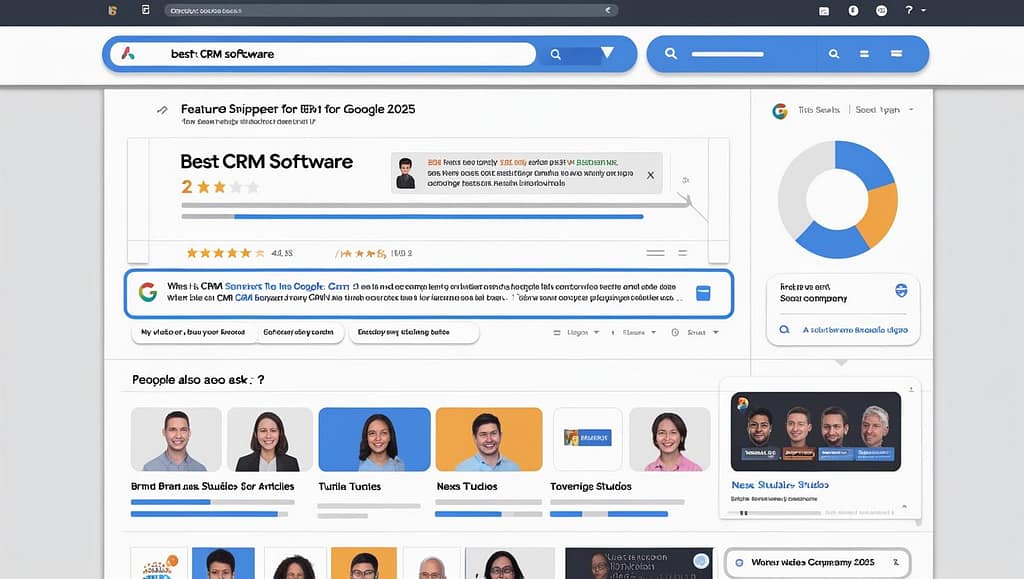Click arrow icon beside 'Feature Snippeer' heading

click(x=162, y=110)
